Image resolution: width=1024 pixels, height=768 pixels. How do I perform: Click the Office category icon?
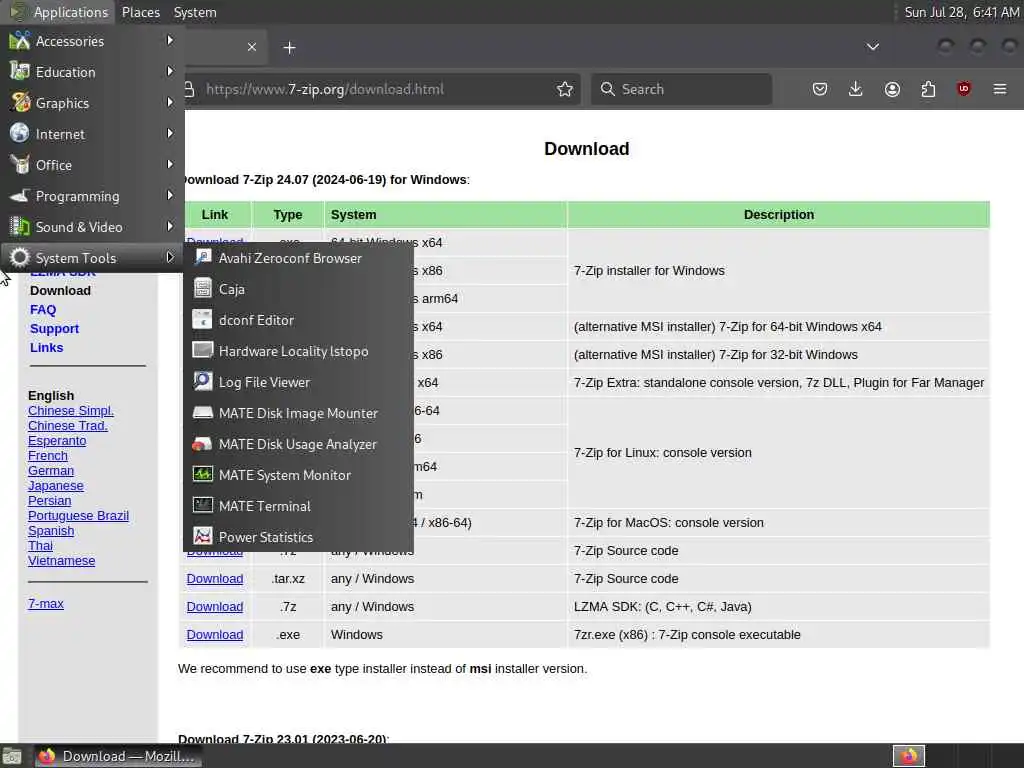coord(20,165)
